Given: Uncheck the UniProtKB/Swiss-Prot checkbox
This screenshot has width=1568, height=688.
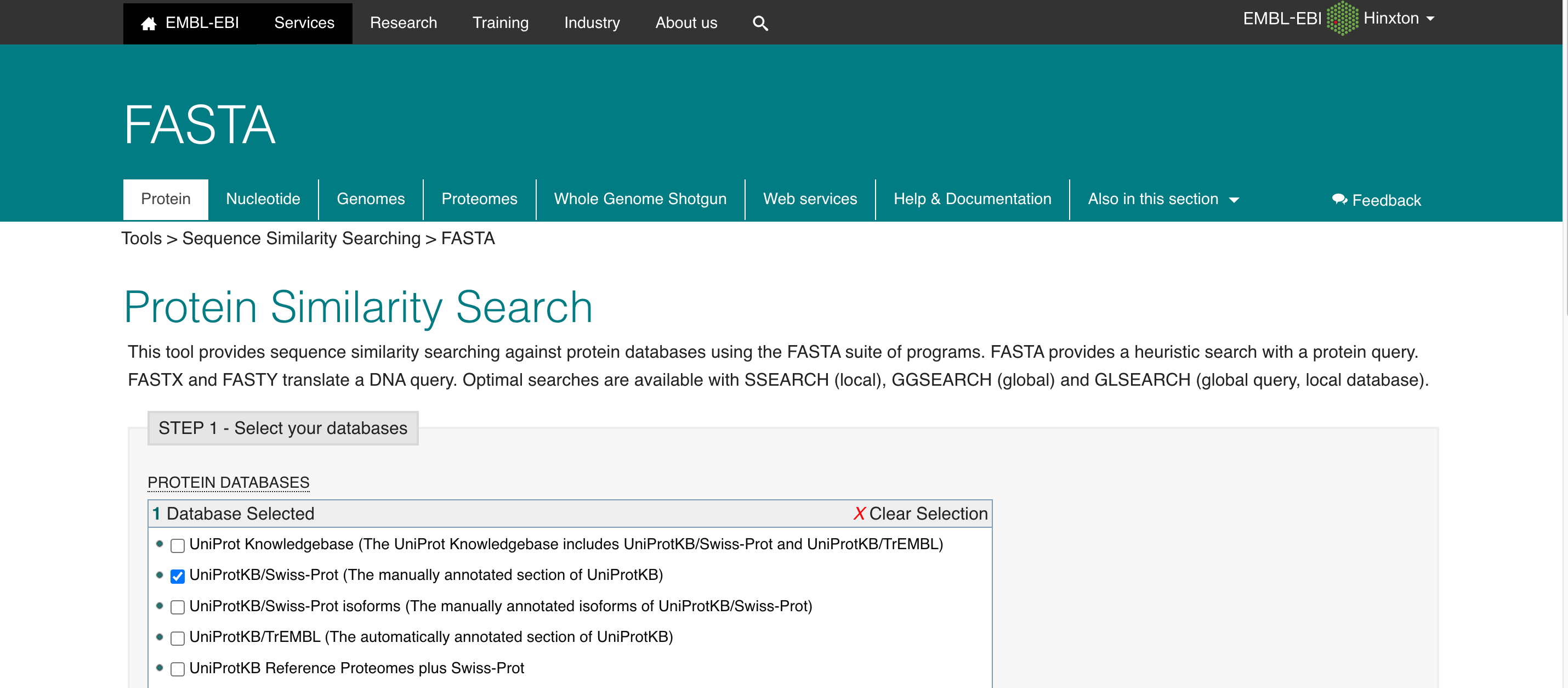Looking at the screenshot, I should 177,576.
